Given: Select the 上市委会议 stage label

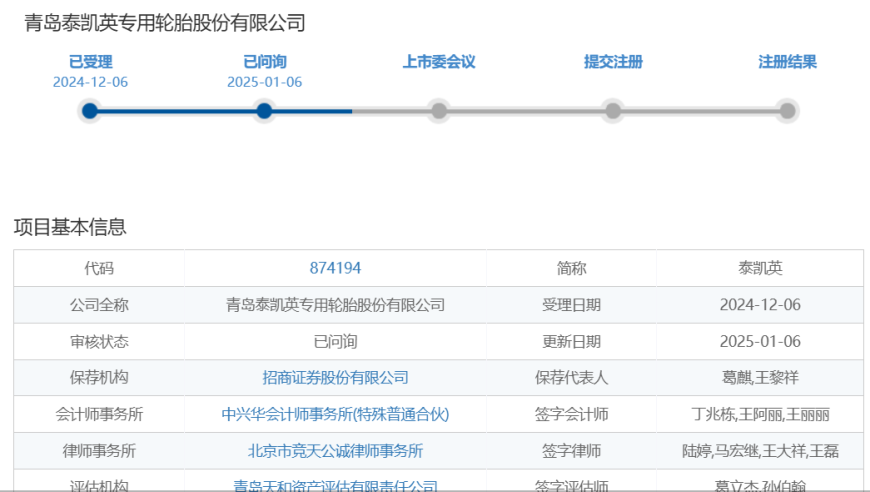Looking at the screenshot, I should [x=438, y=62].
